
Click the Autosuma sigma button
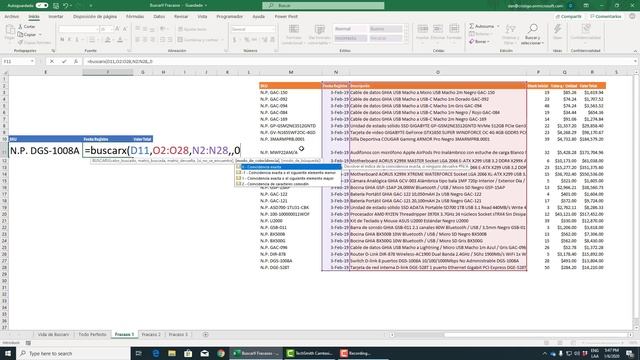[x=482, y=26]
